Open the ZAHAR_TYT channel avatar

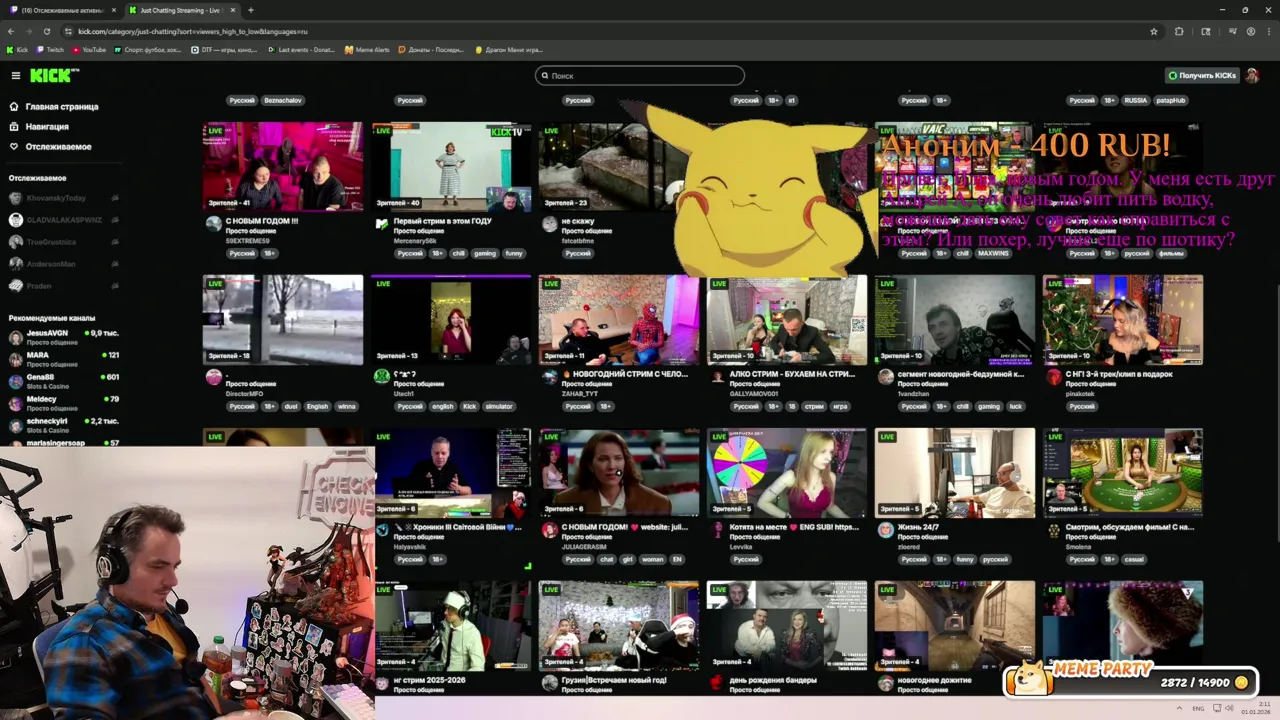(x=549, y=377)
